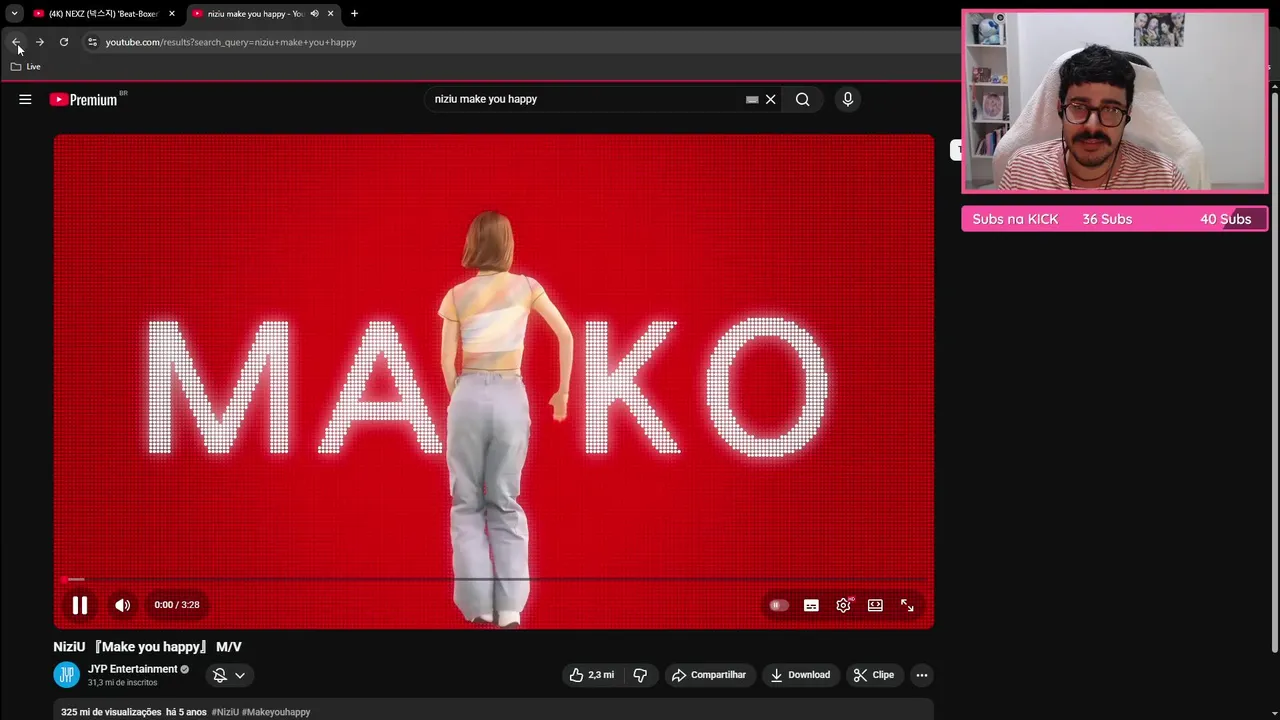Open the JYP Entertainment channel name link
This screenshot has width=1280, height=720.
pyautogui.click(x=133, y=669)
